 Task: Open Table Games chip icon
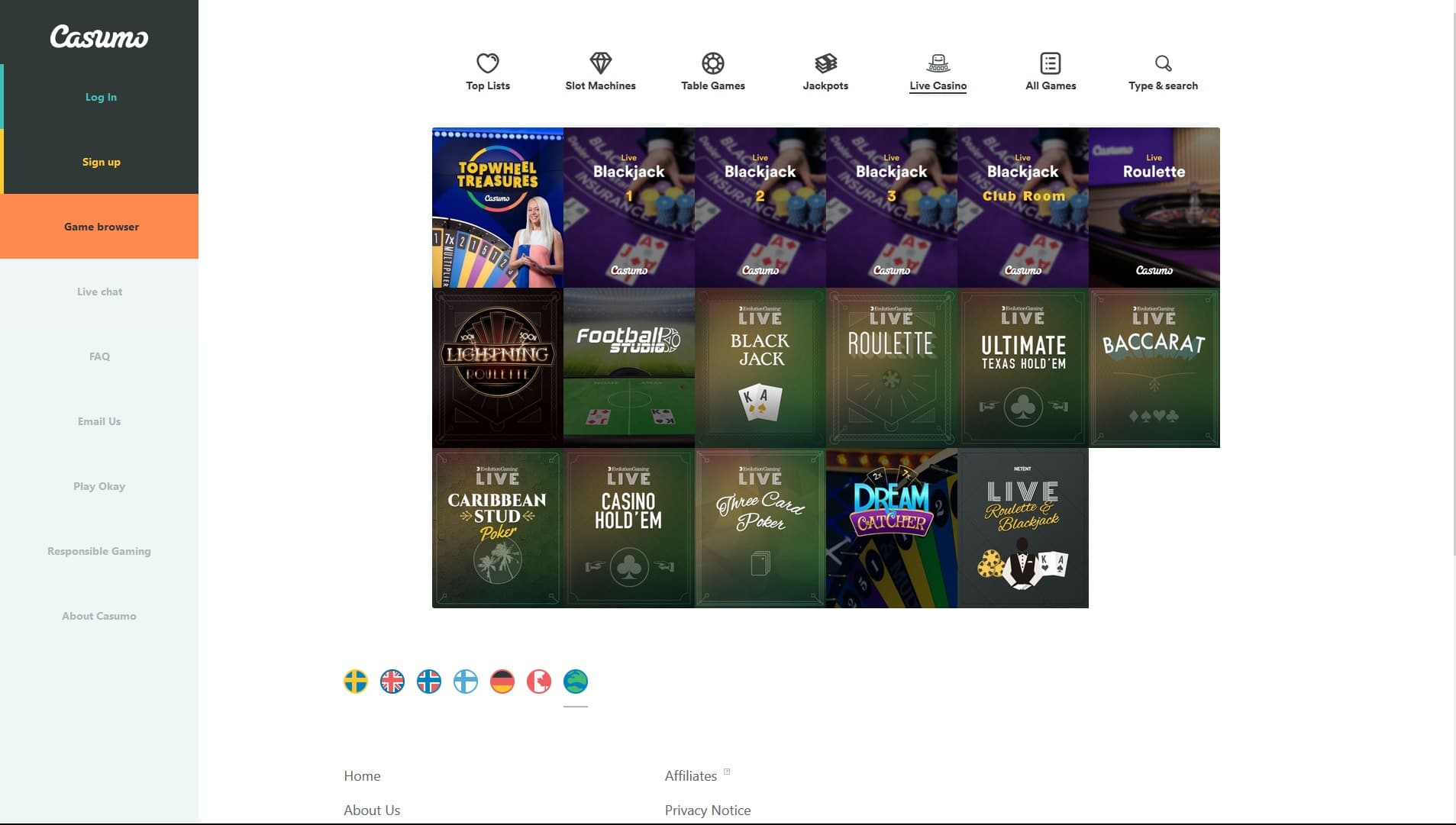click(713, 63)
